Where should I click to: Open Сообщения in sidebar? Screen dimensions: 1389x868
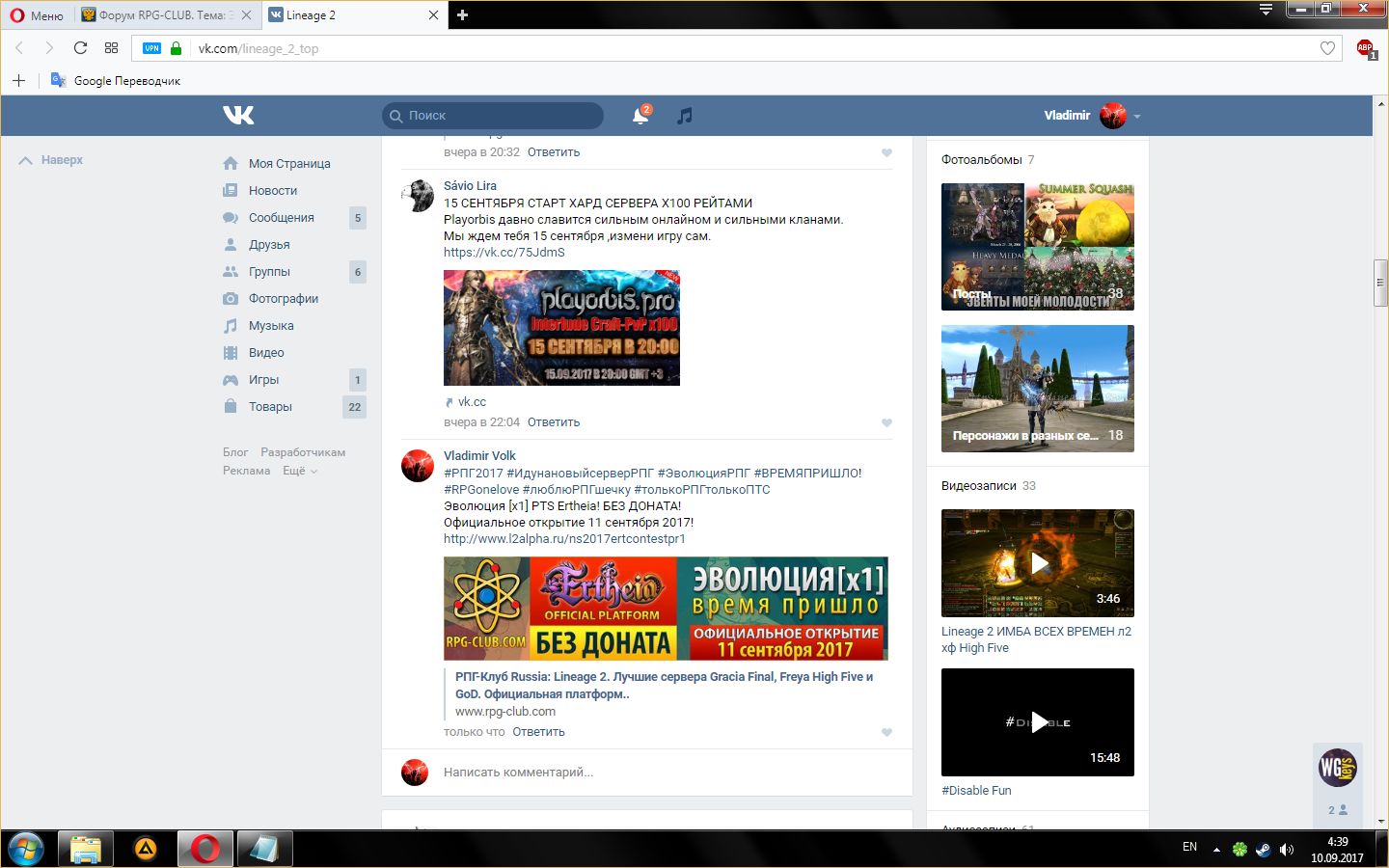coord(281,218)
